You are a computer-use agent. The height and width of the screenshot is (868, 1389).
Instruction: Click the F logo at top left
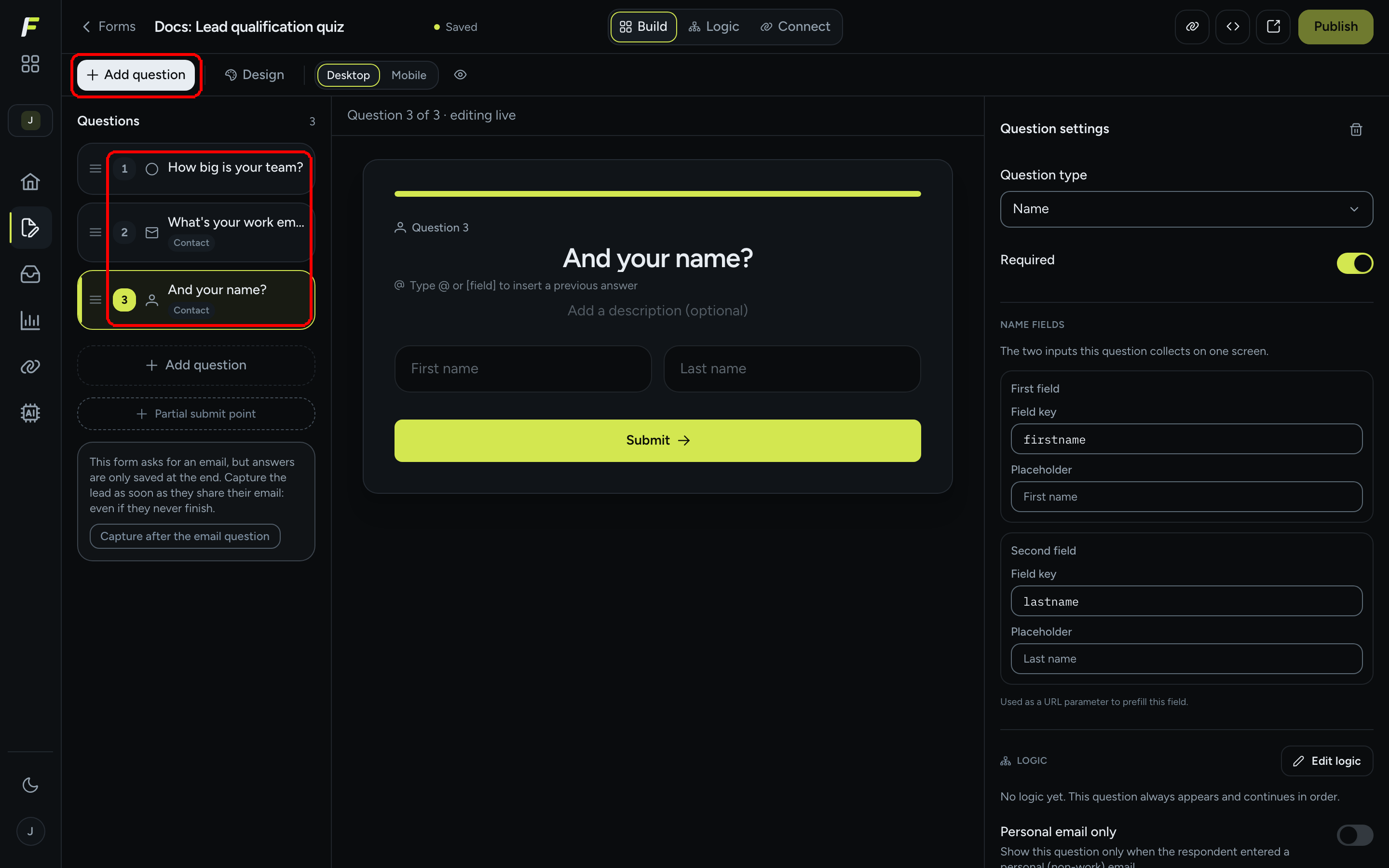click(x=30, y=27)
